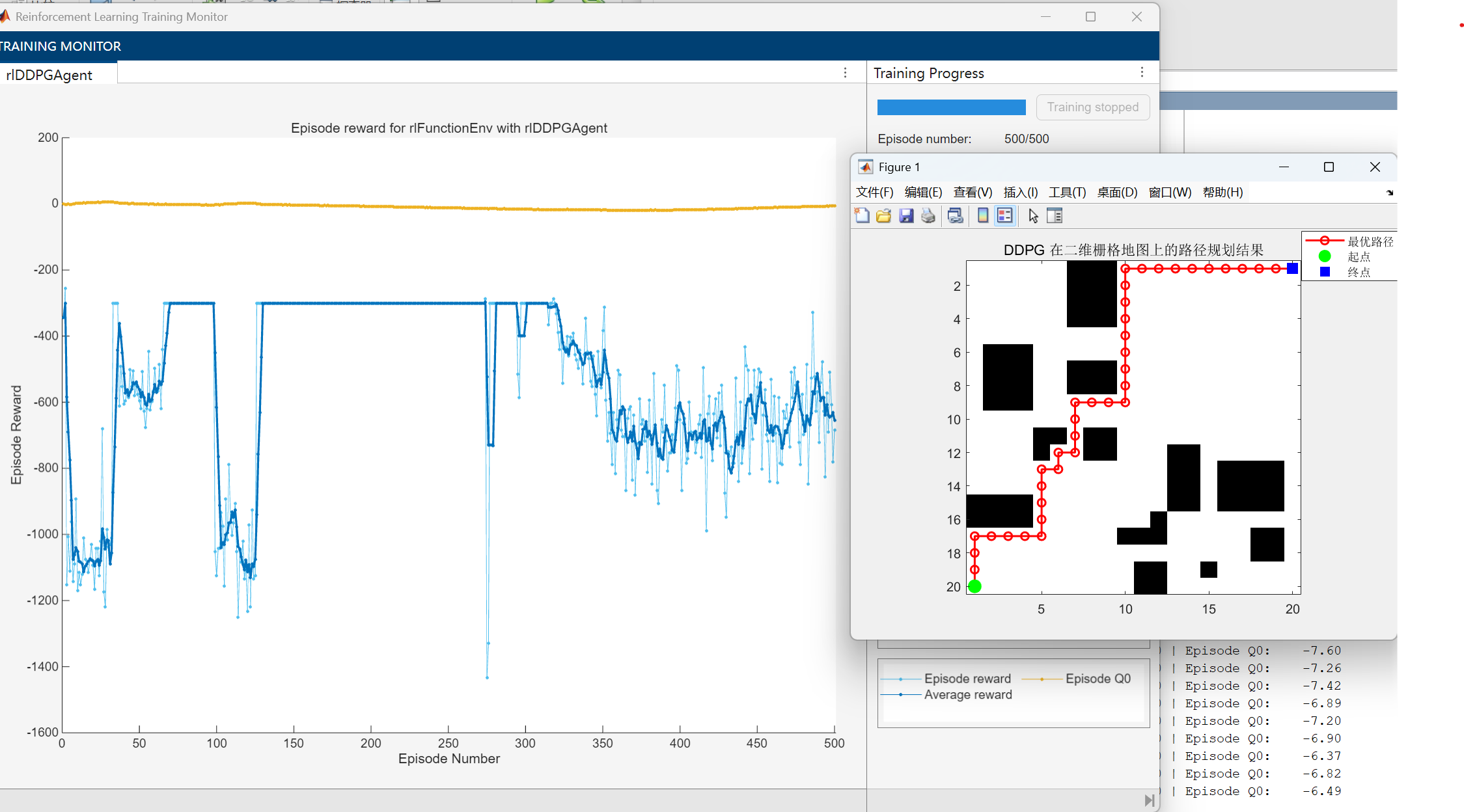Open the 工具(T) menu in Figure 1
This screenshot has height=812, width=1464.
pyautogui.click(x=1067, y=193)
